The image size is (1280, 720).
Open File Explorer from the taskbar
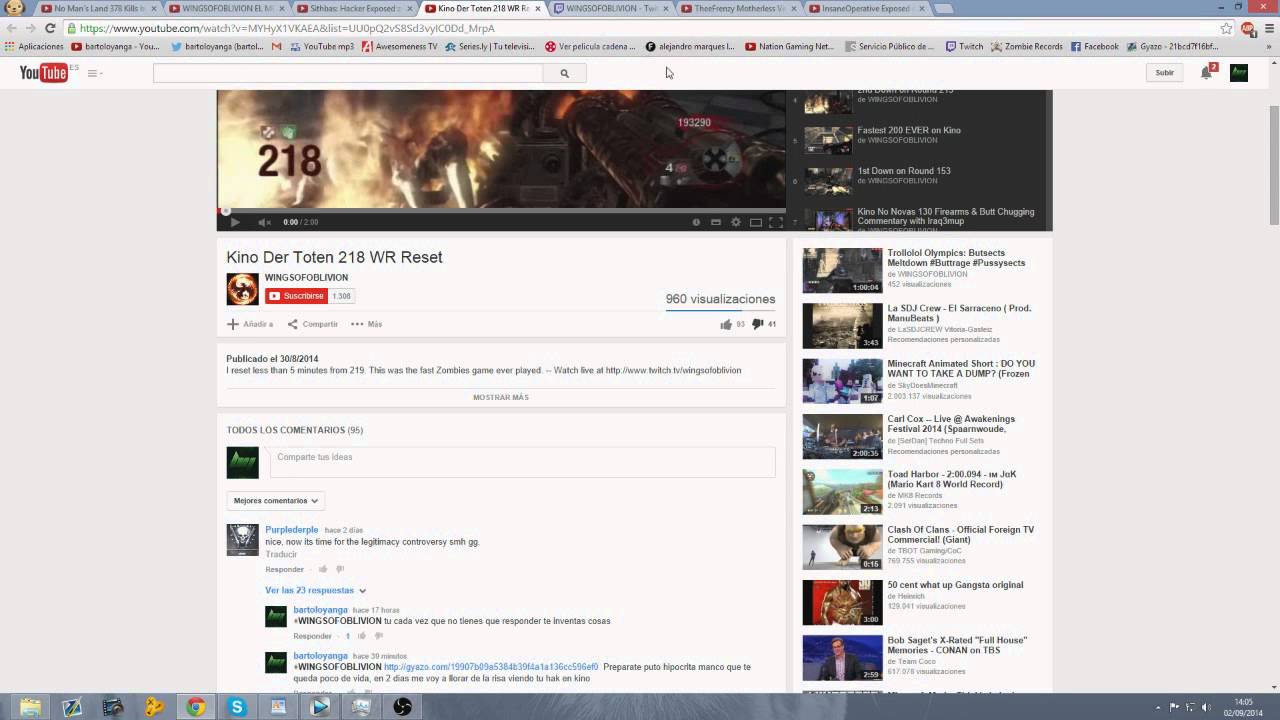[x=31, y=706]
